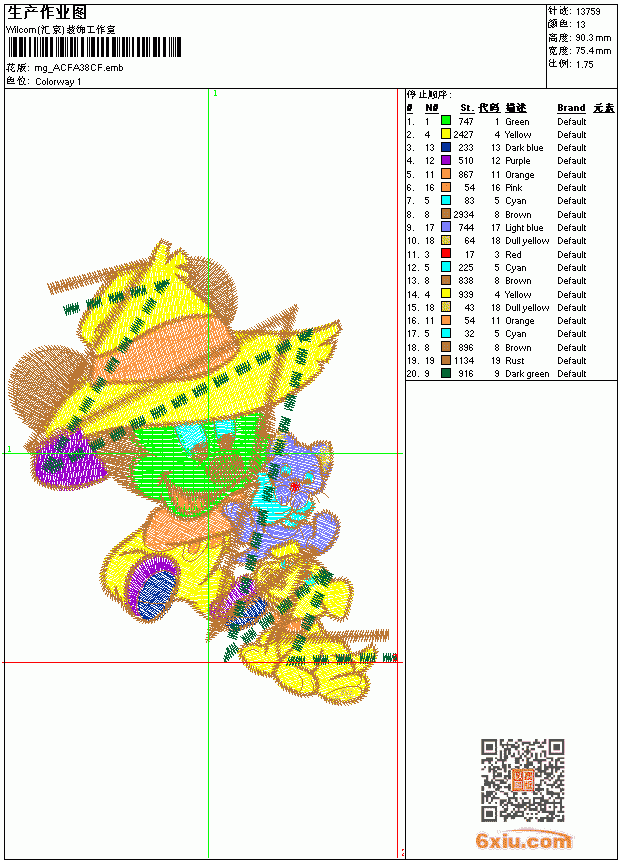This screenshot has width=620, height=860.
Task: Click the Purple color swatch in row 4
Action: pos(446,160)
